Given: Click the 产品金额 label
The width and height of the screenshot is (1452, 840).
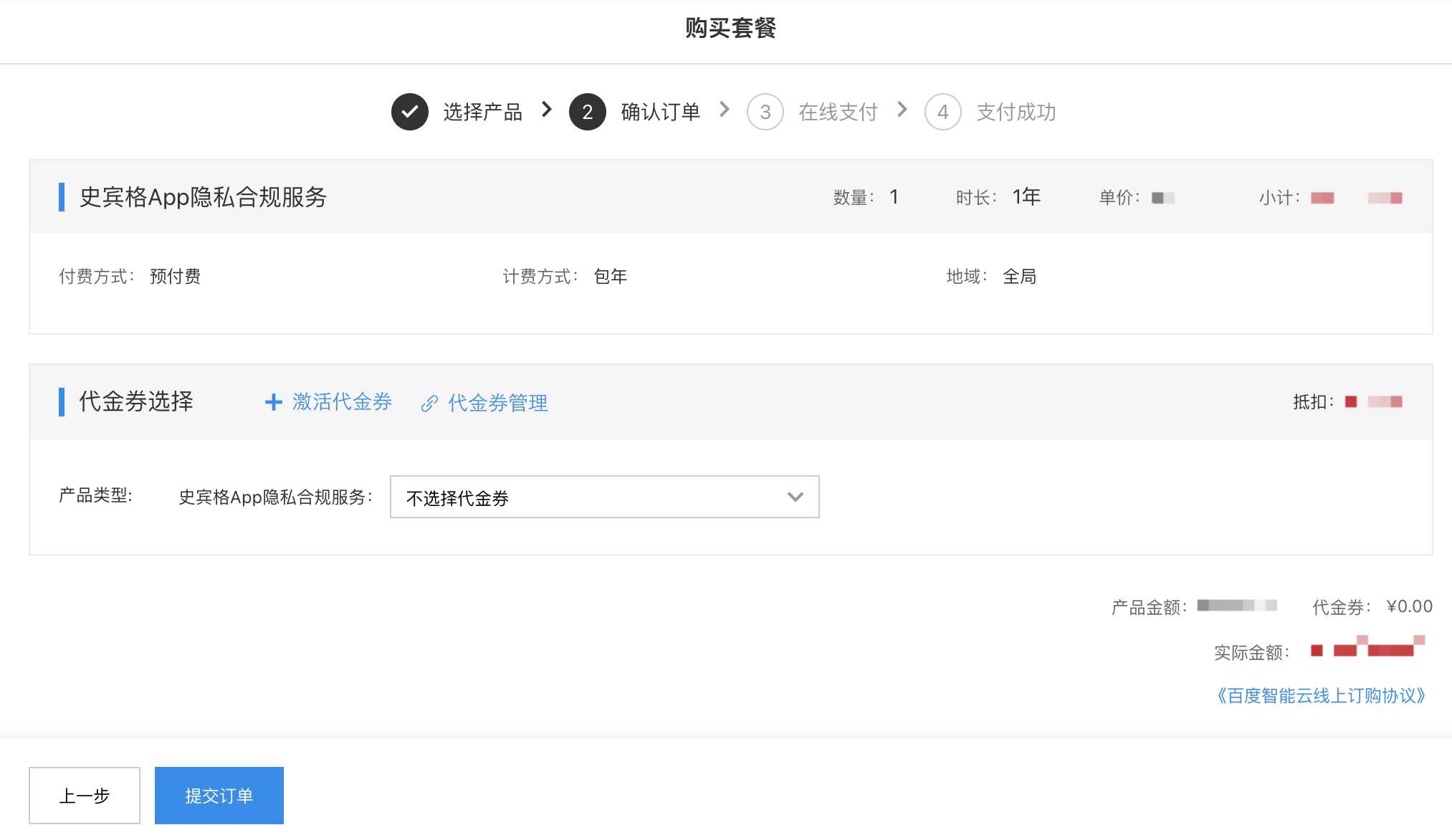Looking at the screenshot, I should (1150, 608).
